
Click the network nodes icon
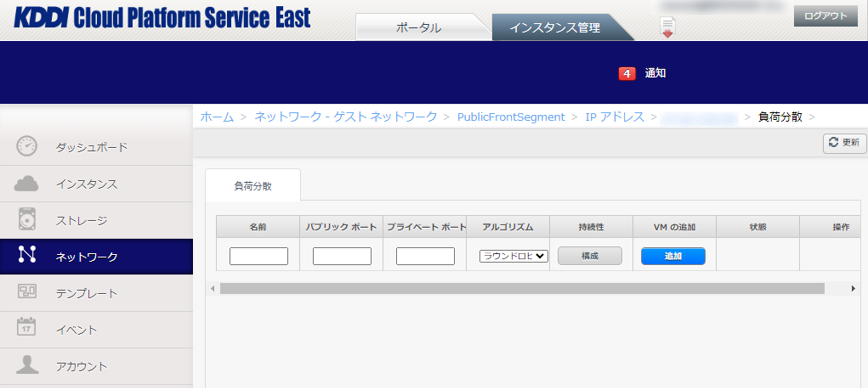click(27, 254)
